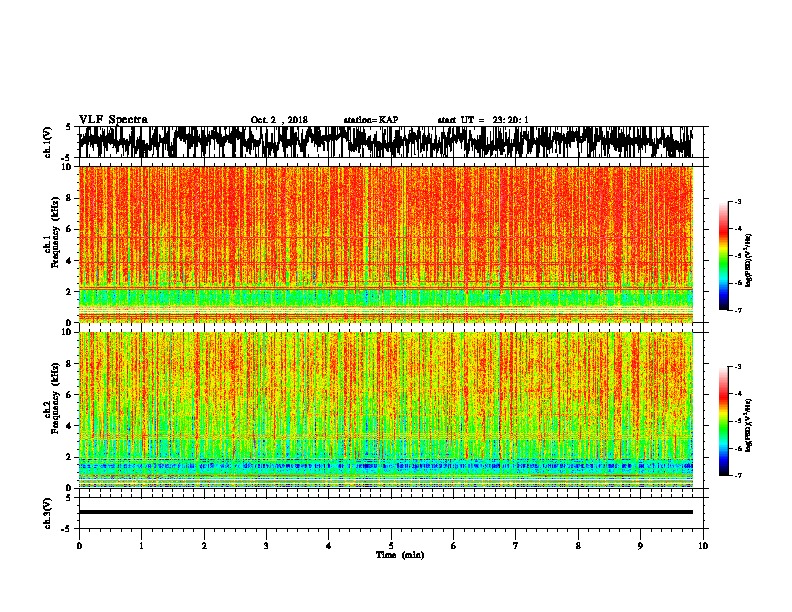Click time axis tick label "6"
This screenshot has width=792, height=612.
coord(454,546)
